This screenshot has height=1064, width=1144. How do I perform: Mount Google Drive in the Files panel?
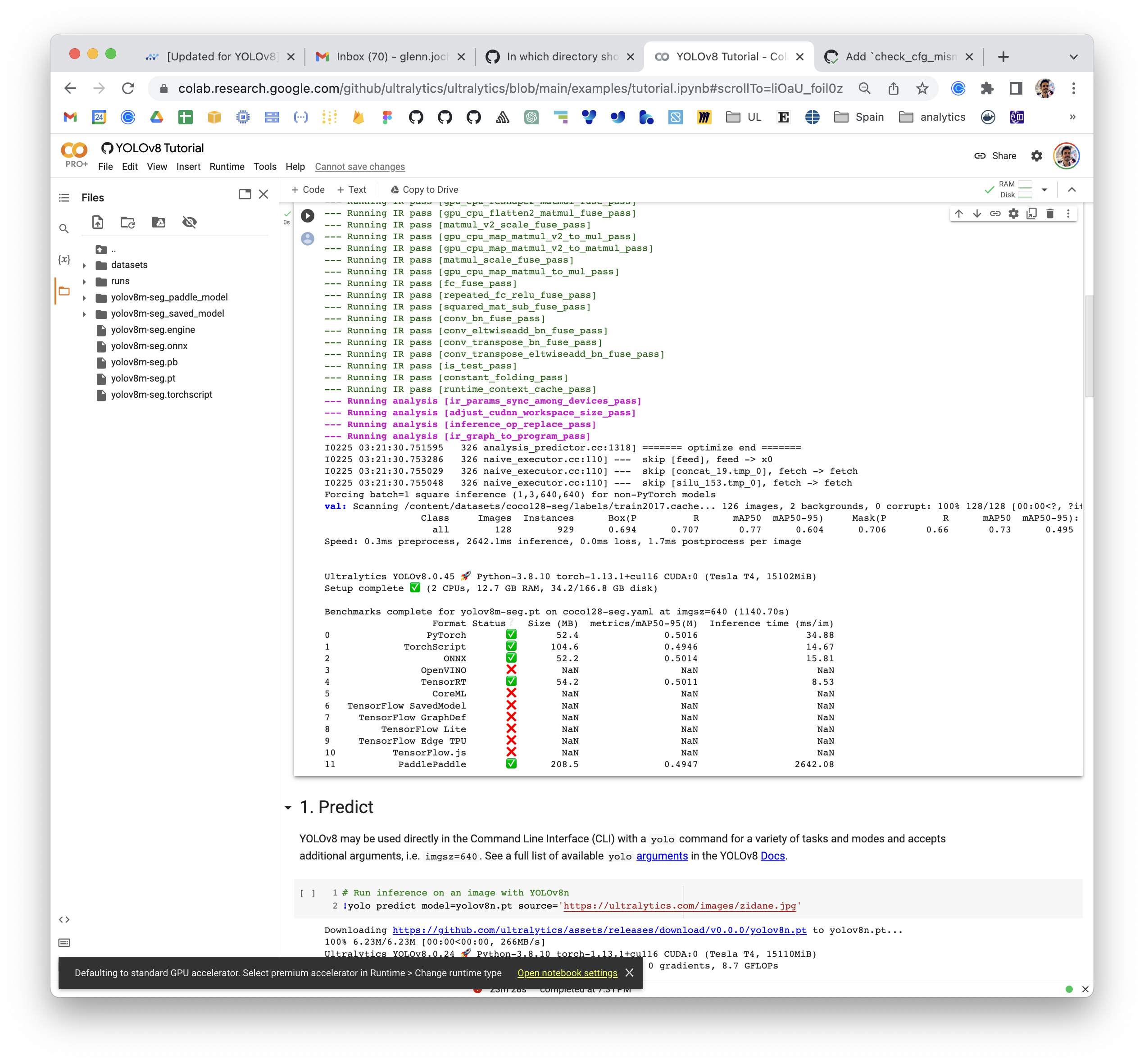coord(159,223)
